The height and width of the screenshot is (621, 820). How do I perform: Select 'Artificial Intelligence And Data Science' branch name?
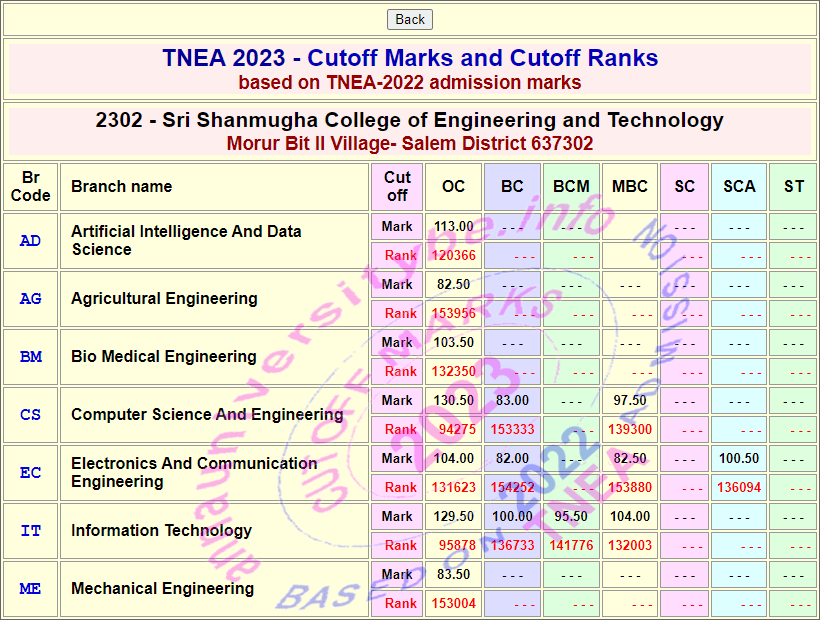(x=186, y=241)
